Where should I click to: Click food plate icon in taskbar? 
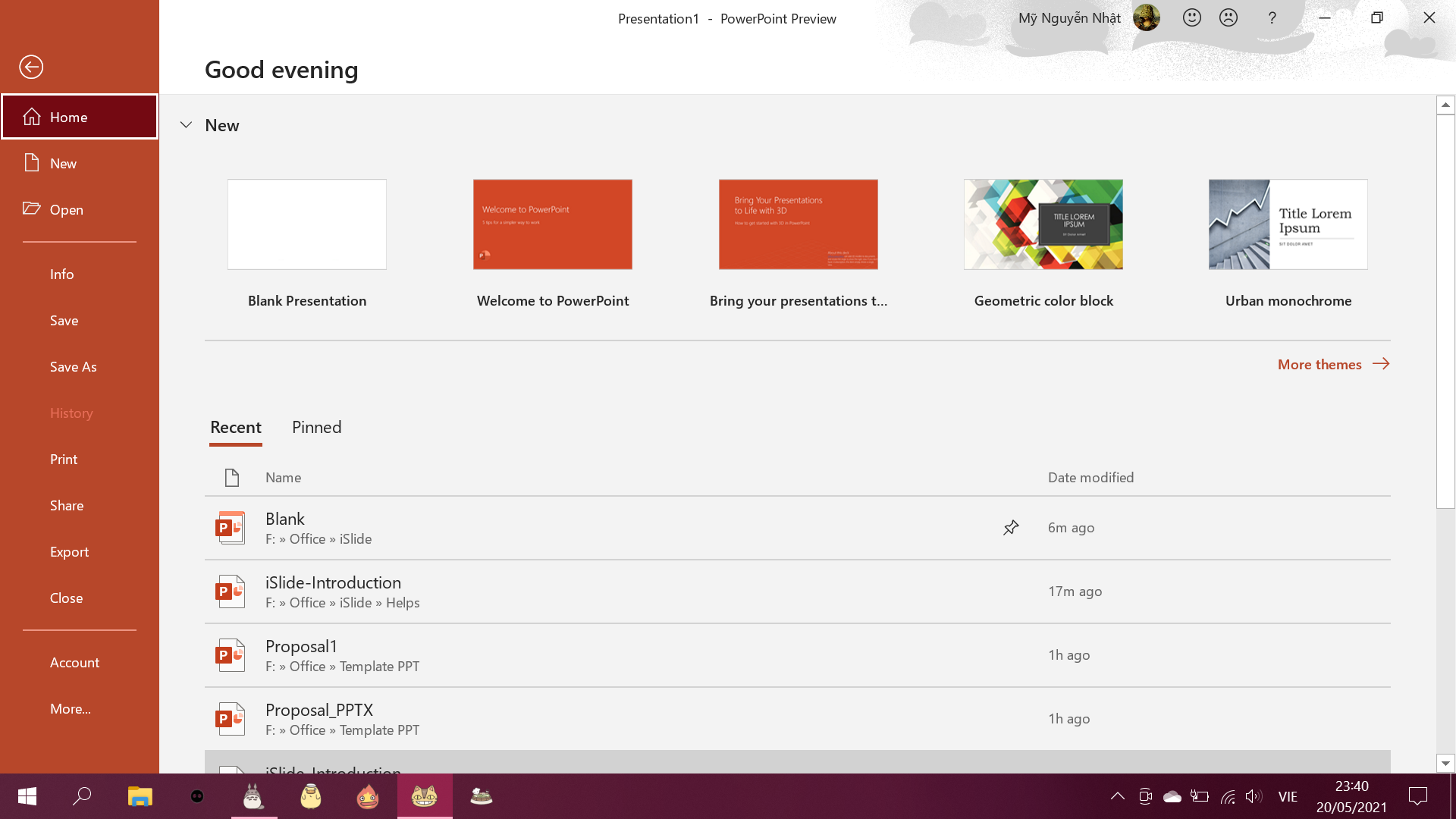[482, 796]
